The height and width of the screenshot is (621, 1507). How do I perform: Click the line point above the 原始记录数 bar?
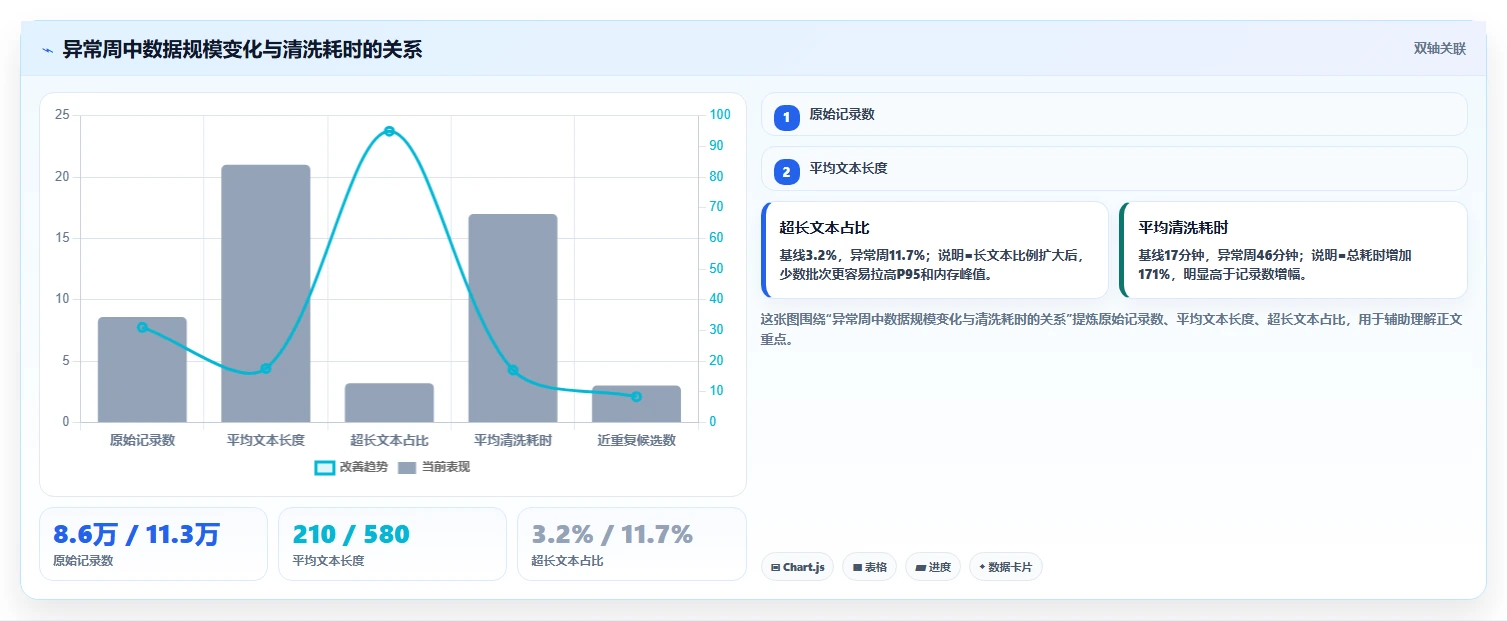tap(142, 328)
